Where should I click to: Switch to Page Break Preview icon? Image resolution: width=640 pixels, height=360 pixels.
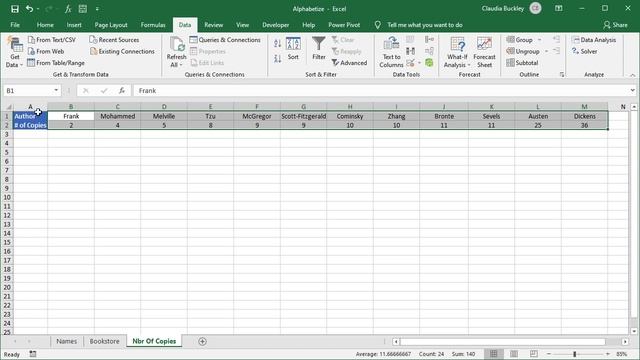point(533,354)
